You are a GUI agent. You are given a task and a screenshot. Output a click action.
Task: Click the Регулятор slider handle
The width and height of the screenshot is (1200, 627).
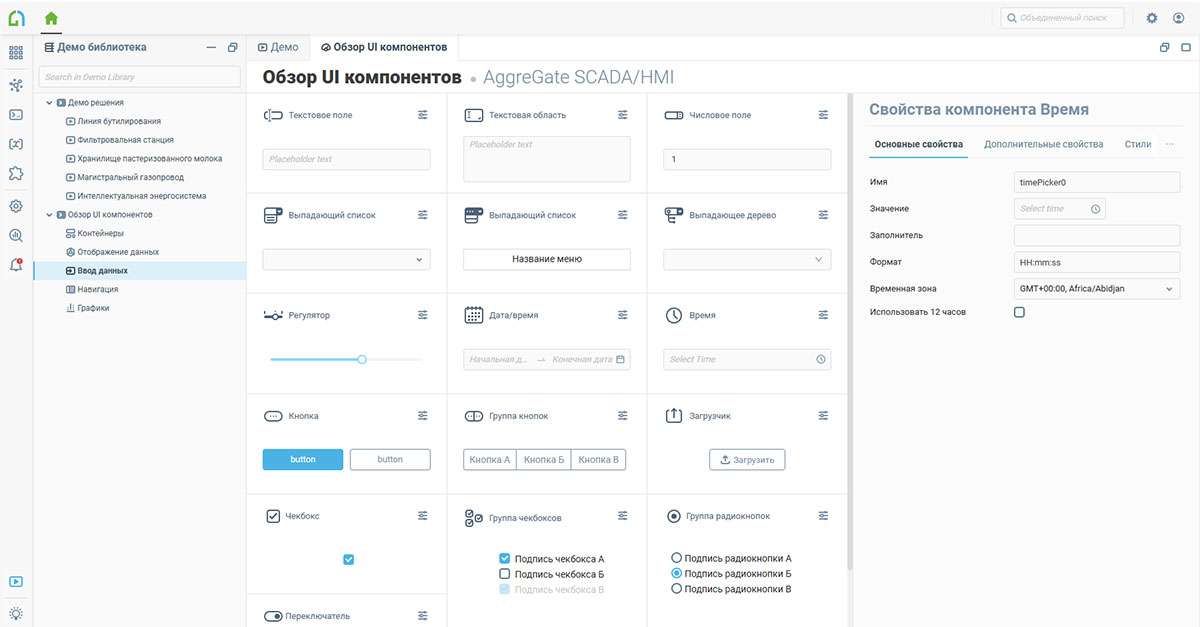coord(362,359)
